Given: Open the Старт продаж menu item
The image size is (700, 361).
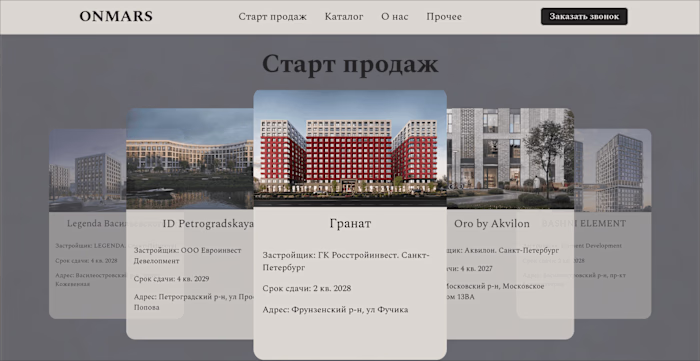Looking at the screenshot, I should 272,17.
